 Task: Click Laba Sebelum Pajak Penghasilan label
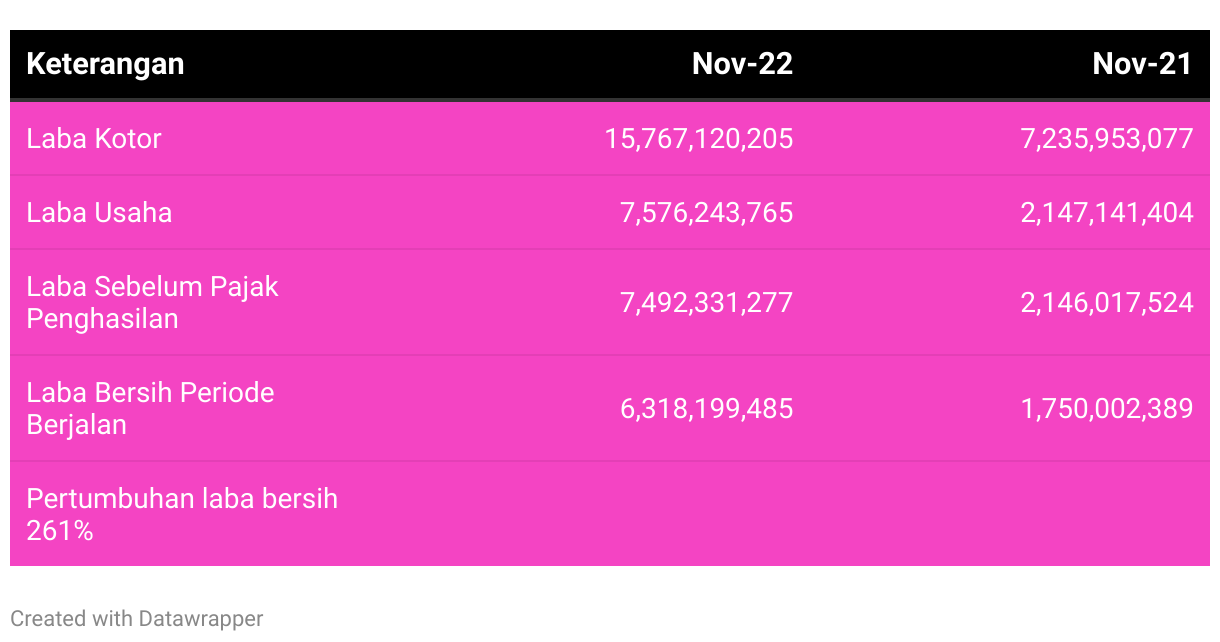152,302
